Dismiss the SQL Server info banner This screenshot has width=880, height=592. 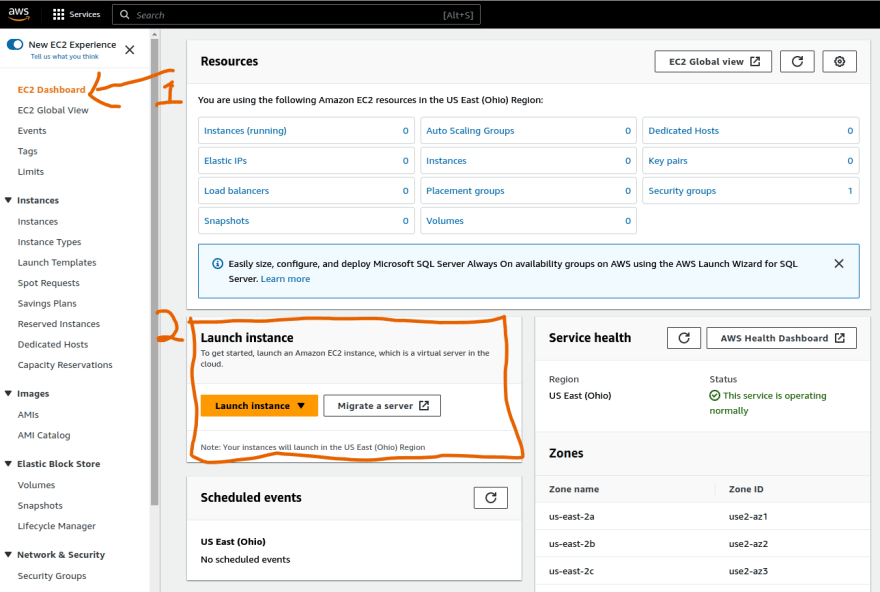(838, 264)
